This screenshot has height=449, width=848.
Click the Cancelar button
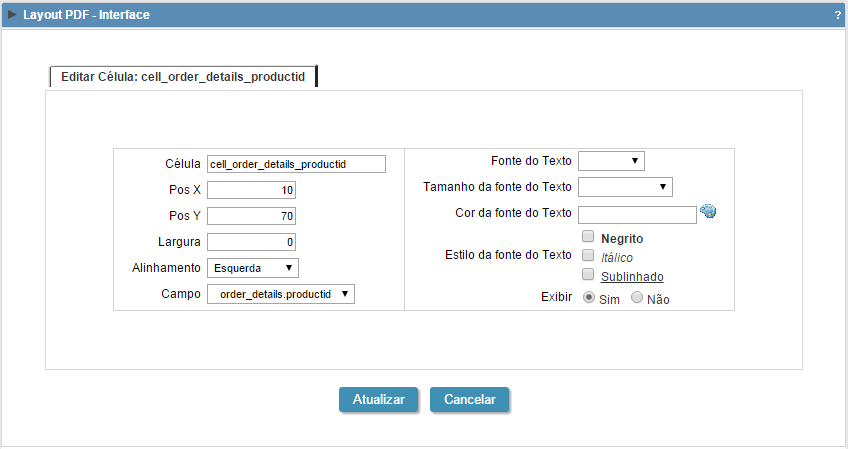tap(470, 399)
